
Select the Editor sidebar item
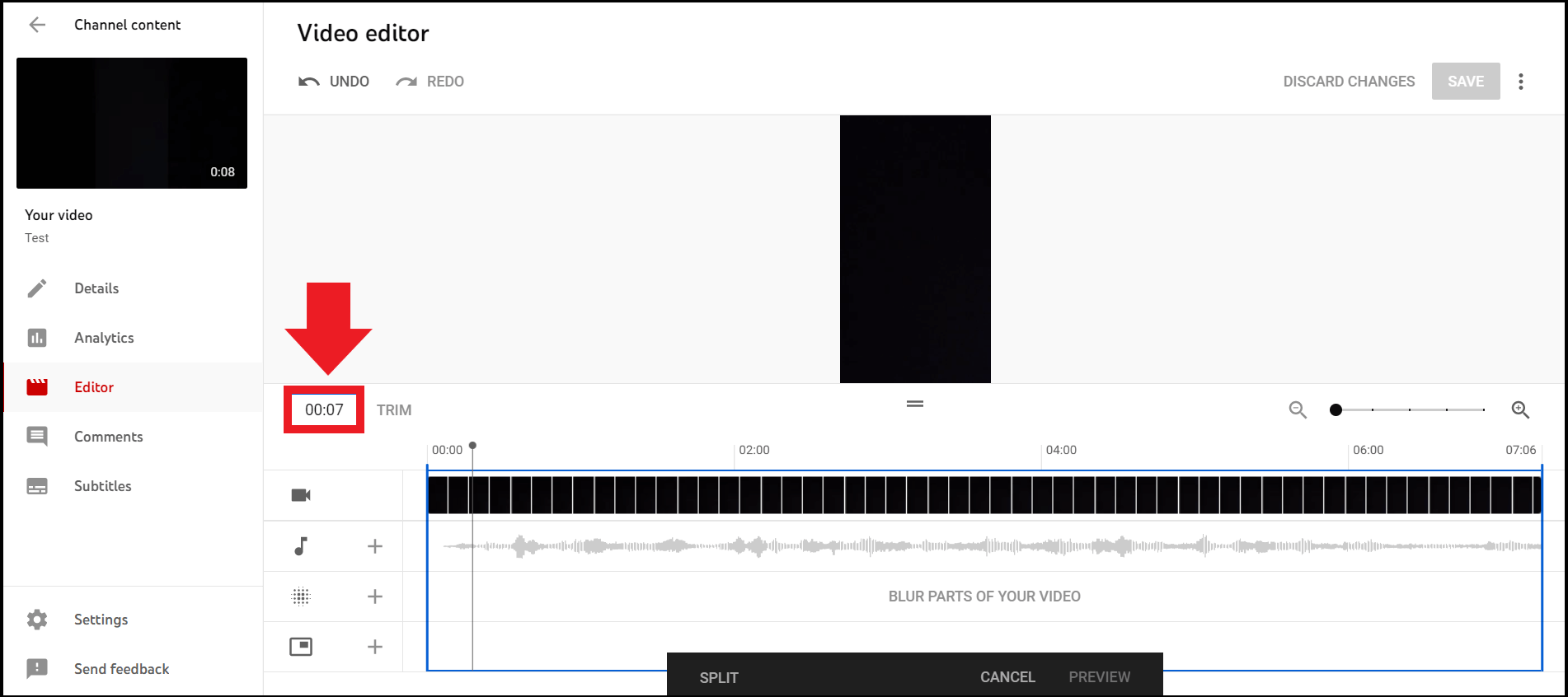coord(134,387)
